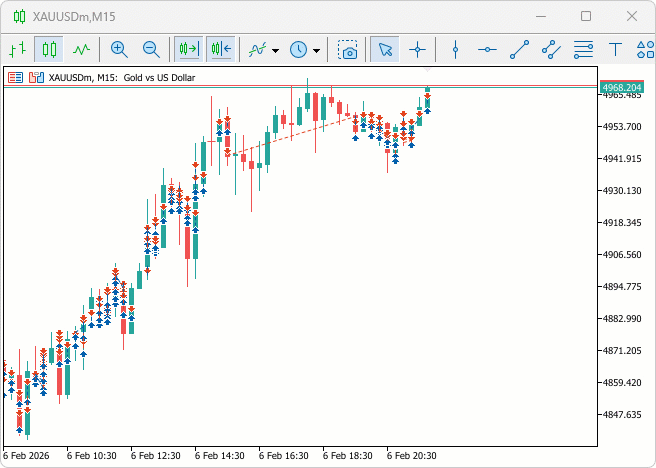Zoom in on the chart

click(119, 49)
